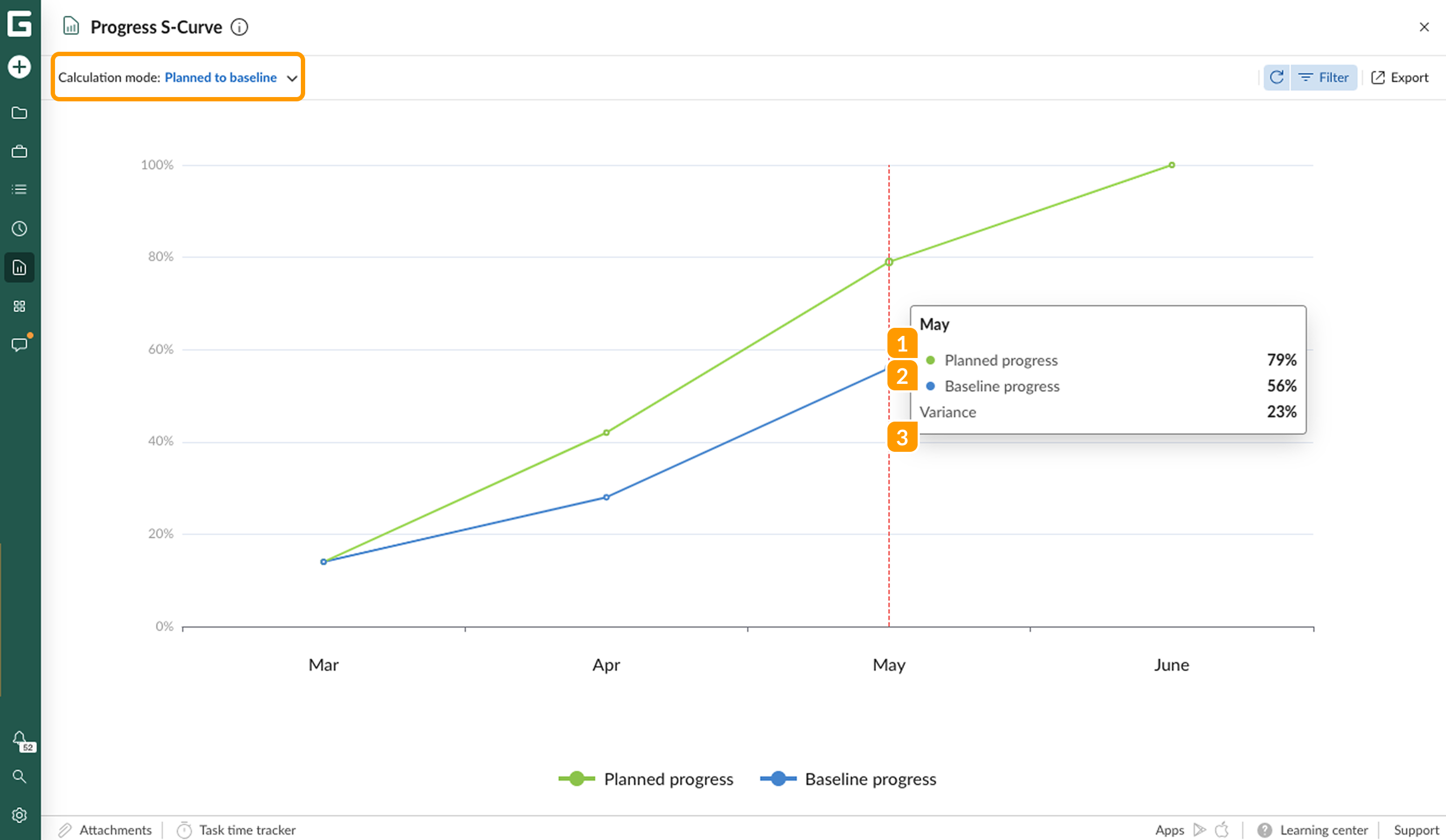Viewport: 1446px width, 840px height.
Task: Click the Apps label in footer
Action: [x=1169, y=830]
